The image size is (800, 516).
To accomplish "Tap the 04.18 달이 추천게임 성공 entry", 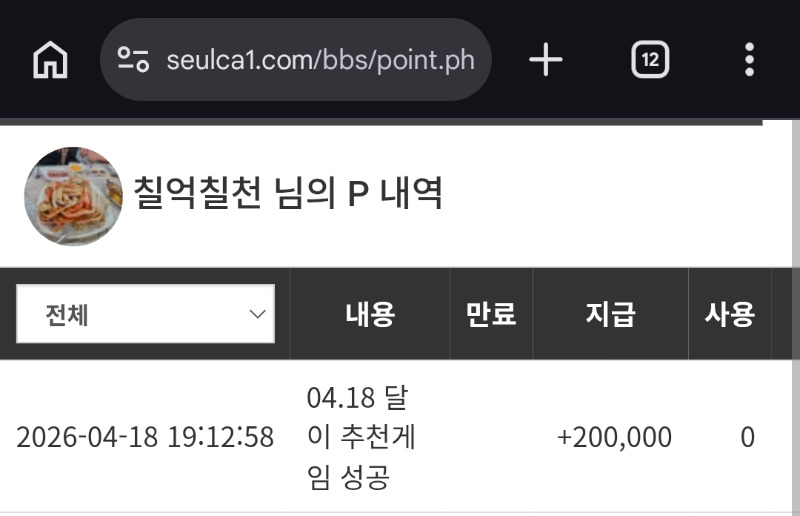I will (x=362, y=438).
